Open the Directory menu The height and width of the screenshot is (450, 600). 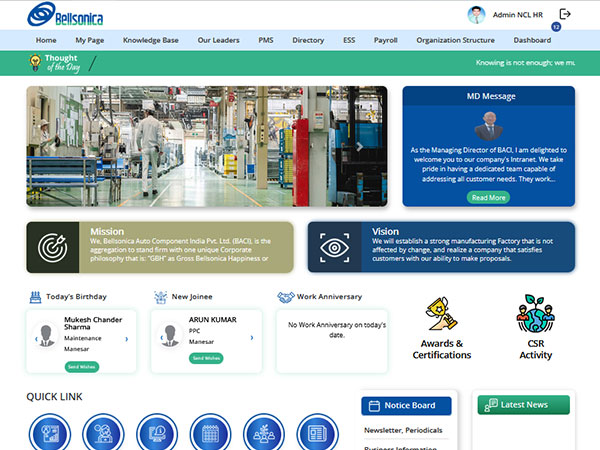[308, 40]
